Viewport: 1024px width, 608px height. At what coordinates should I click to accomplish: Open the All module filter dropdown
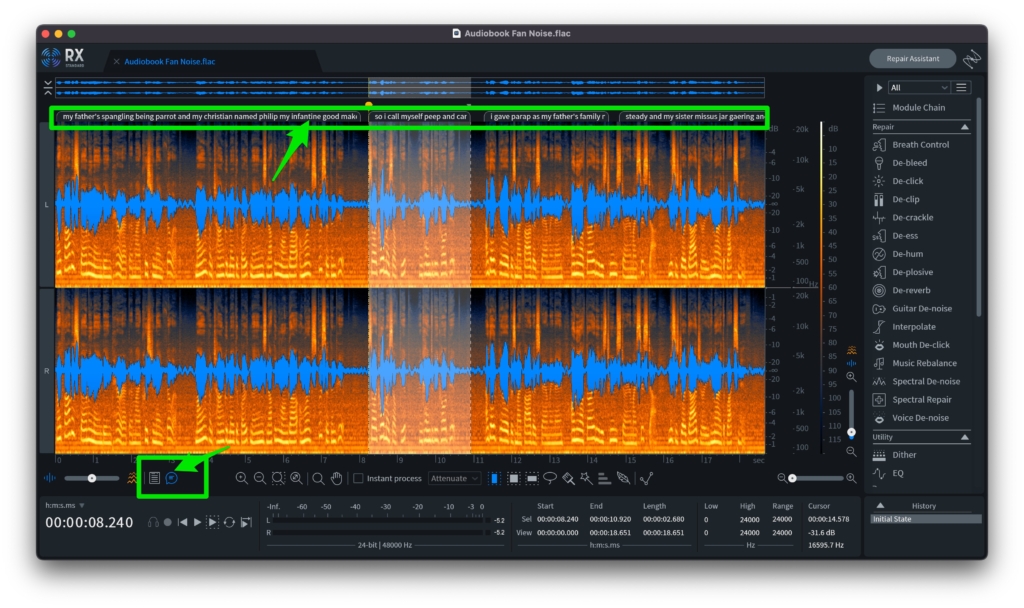pos(917,88)
